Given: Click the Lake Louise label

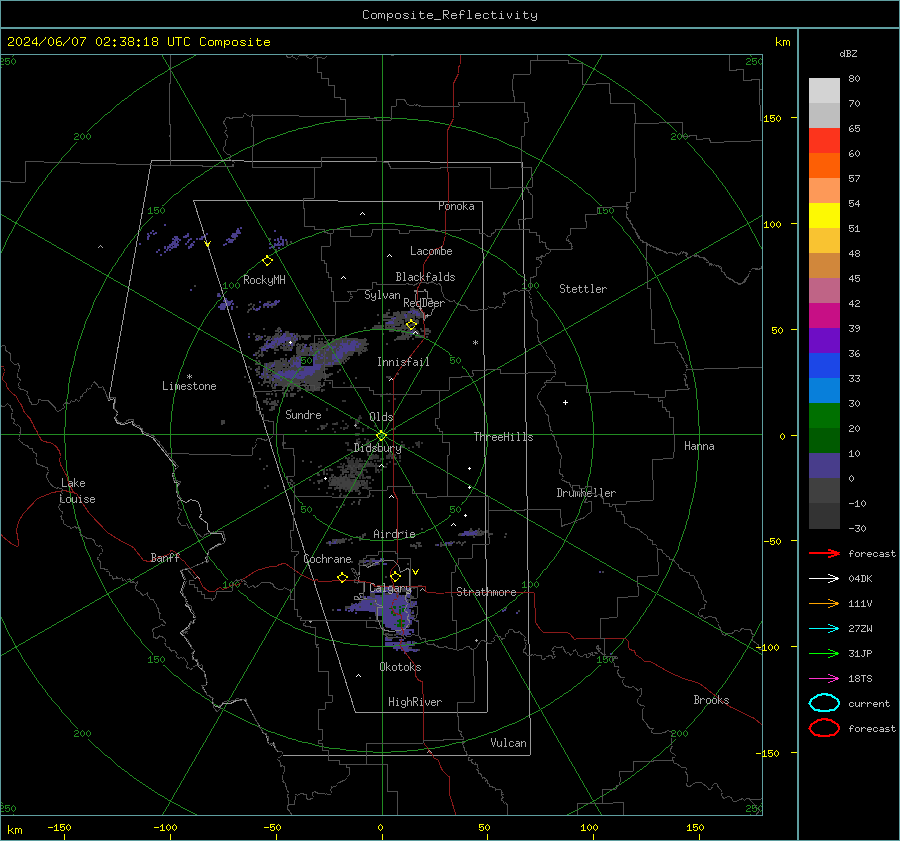Looking at the screenshot, I should (77, 491).
